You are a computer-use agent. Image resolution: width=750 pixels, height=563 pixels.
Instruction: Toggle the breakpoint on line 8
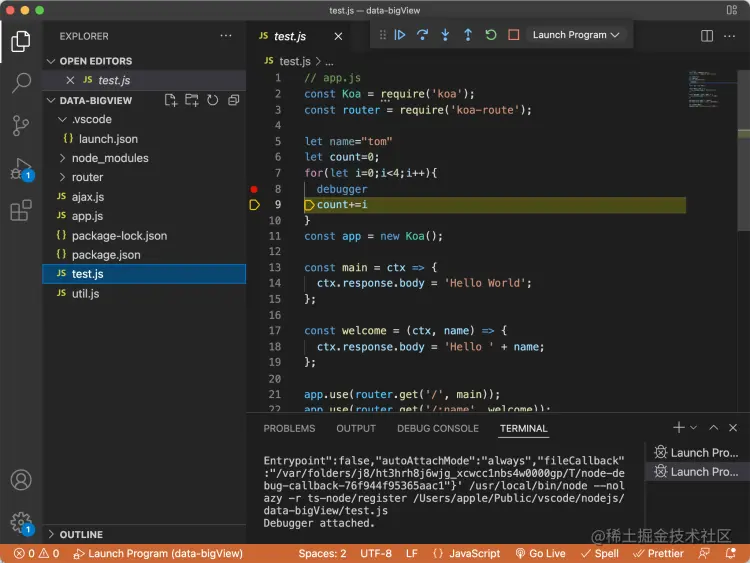254,189
